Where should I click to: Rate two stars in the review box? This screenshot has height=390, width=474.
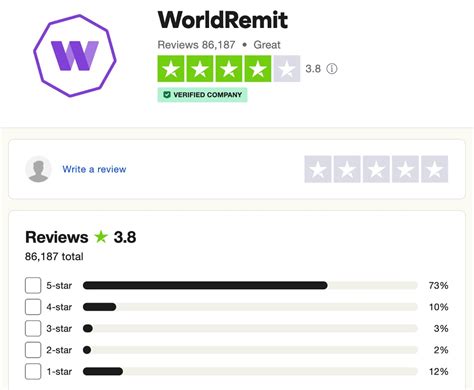(347, 169)
